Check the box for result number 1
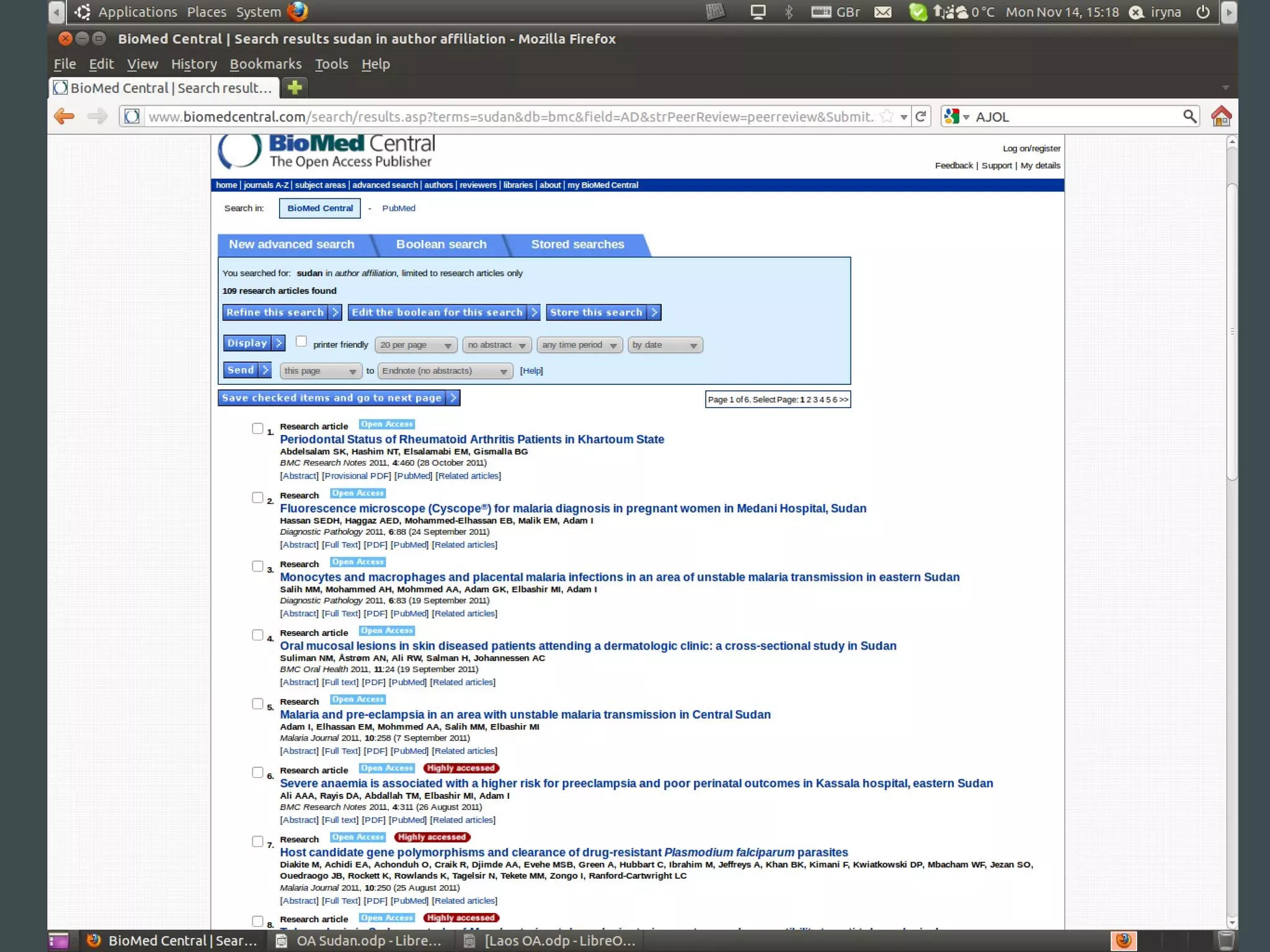 (x=257, y=428)
